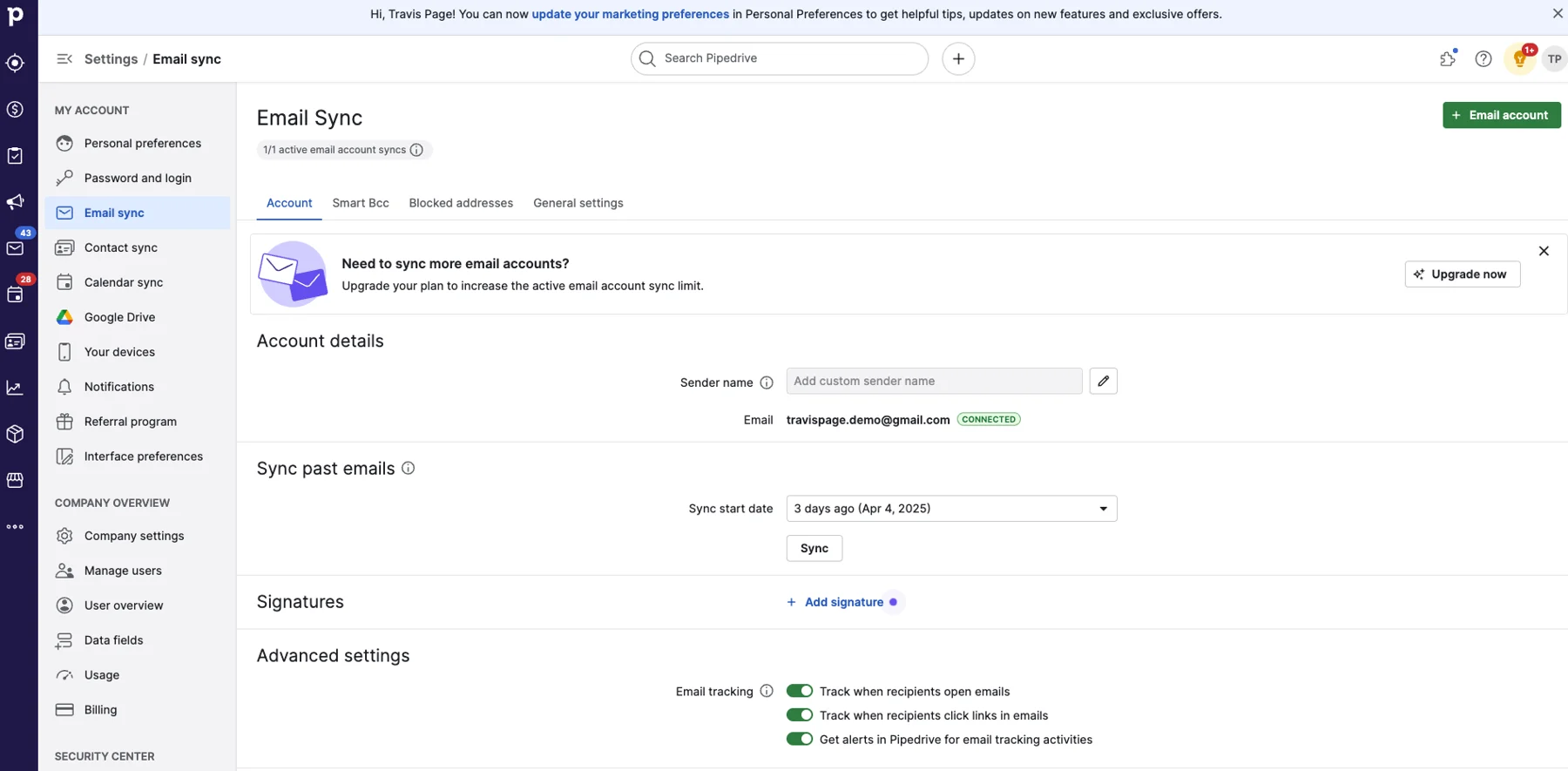Open Password and login settings

coord(138,178)
